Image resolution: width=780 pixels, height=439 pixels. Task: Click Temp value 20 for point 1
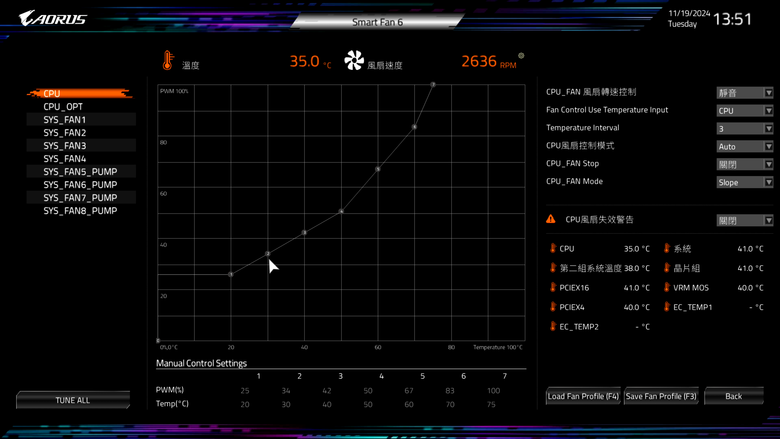pyautogui.click(x=245, y=404)
